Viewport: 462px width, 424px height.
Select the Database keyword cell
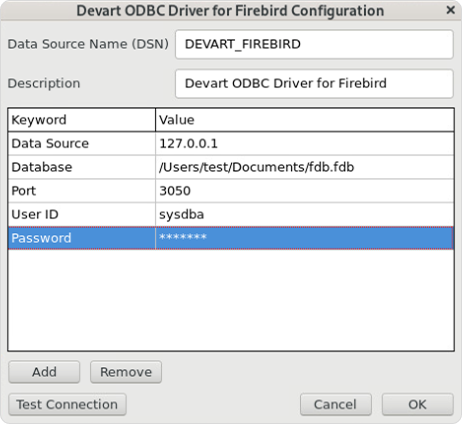pyautogui.click(x=82, y=167)
